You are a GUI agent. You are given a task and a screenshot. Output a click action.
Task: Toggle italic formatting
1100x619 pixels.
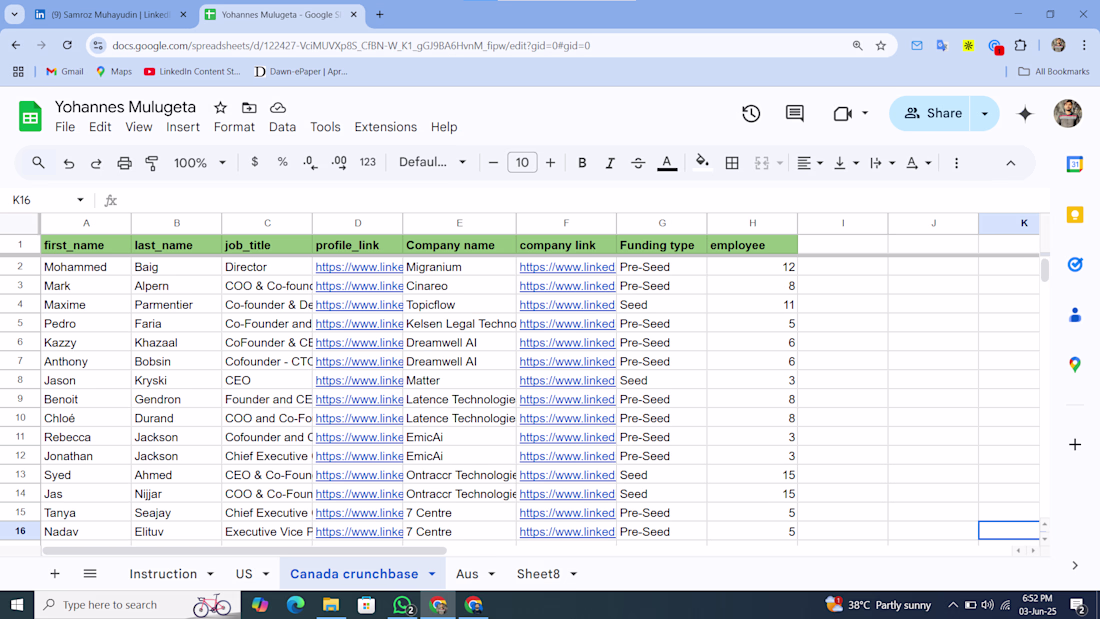click(610, 163)
